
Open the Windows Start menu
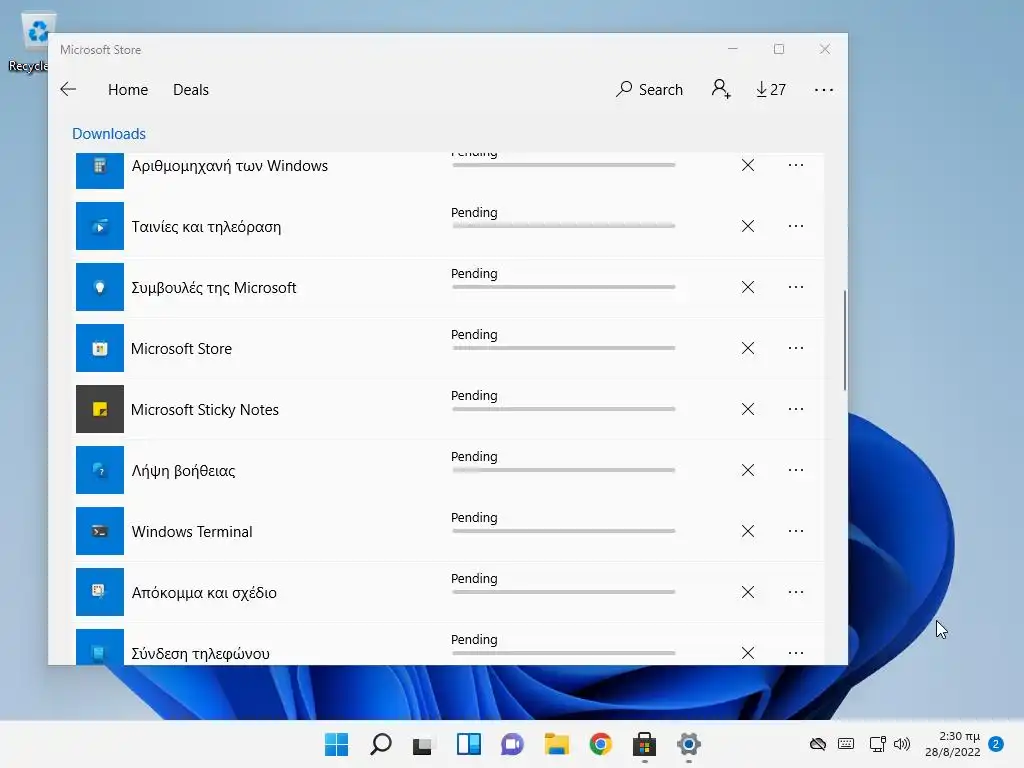tap(337, 744)
